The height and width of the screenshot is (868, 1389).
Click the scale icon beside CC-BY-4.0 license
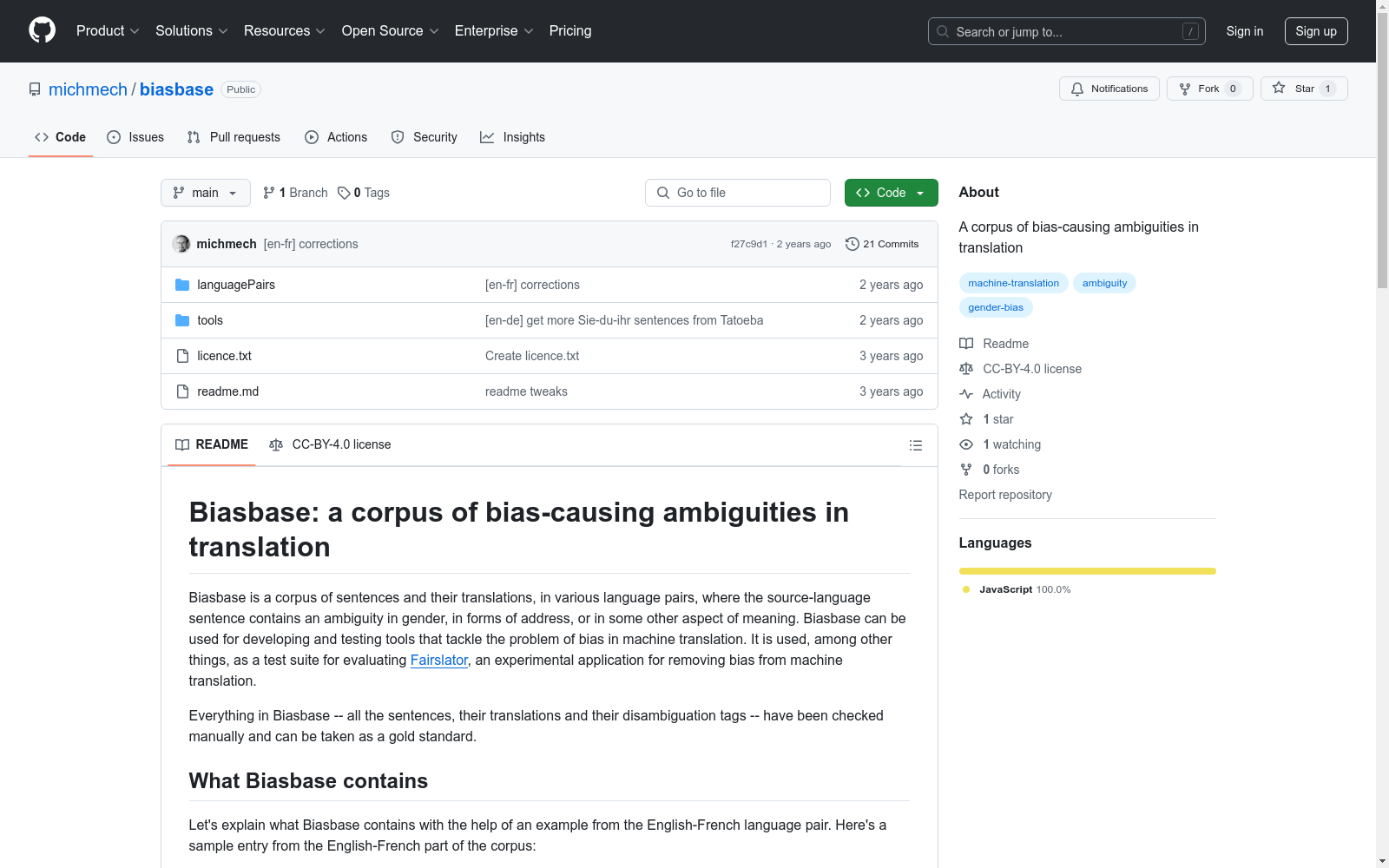coord(966,369)
